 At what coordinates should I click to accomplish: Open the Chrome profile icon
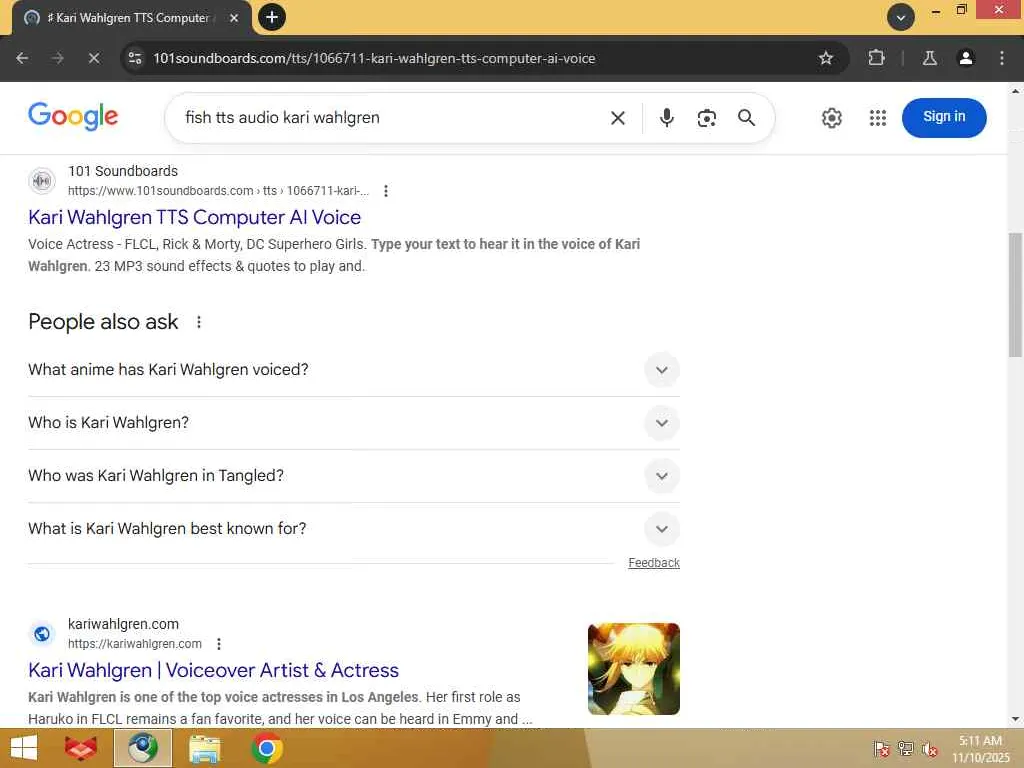tap(965, 58)
